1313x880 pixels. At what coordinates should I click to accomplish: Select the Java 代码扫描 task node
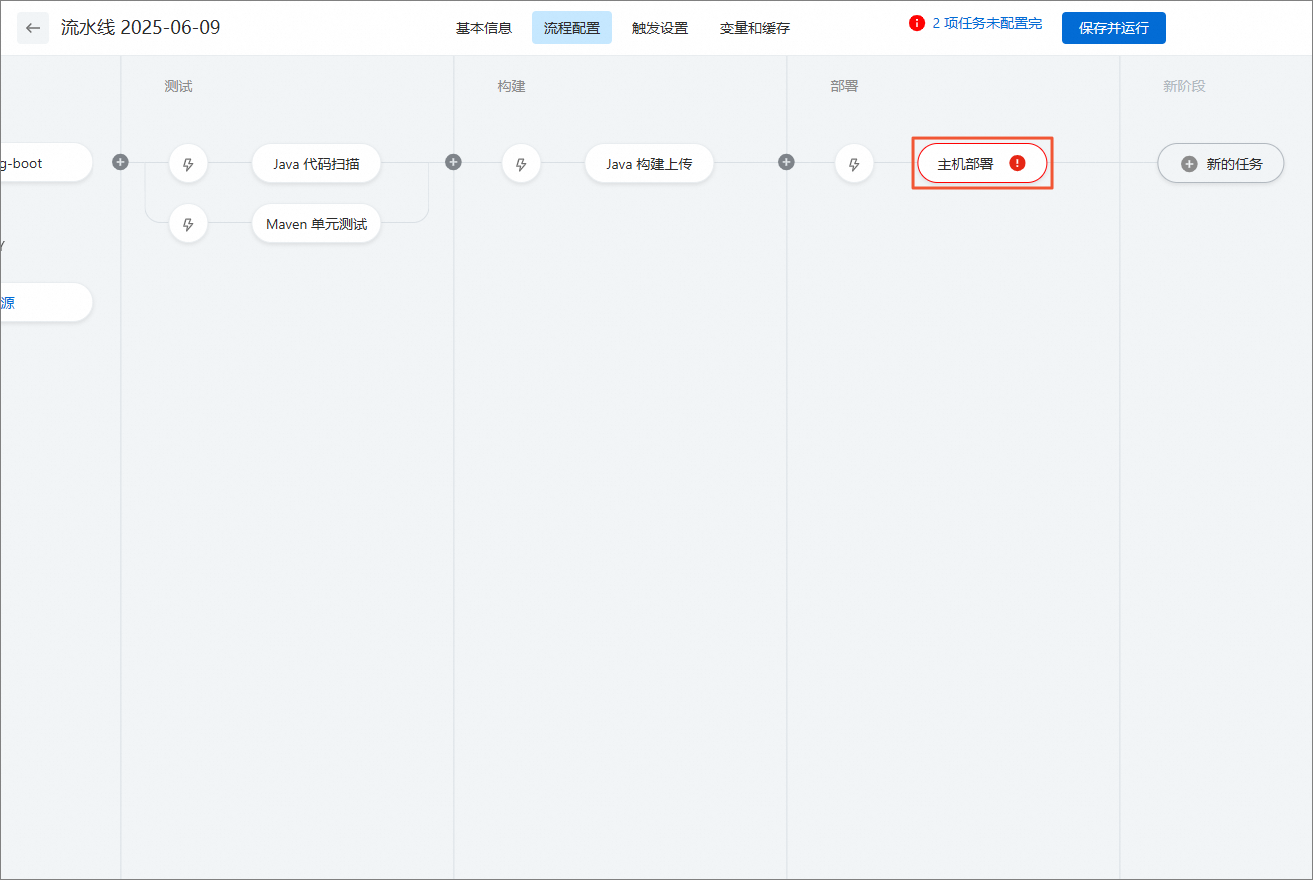pos(316,163)
